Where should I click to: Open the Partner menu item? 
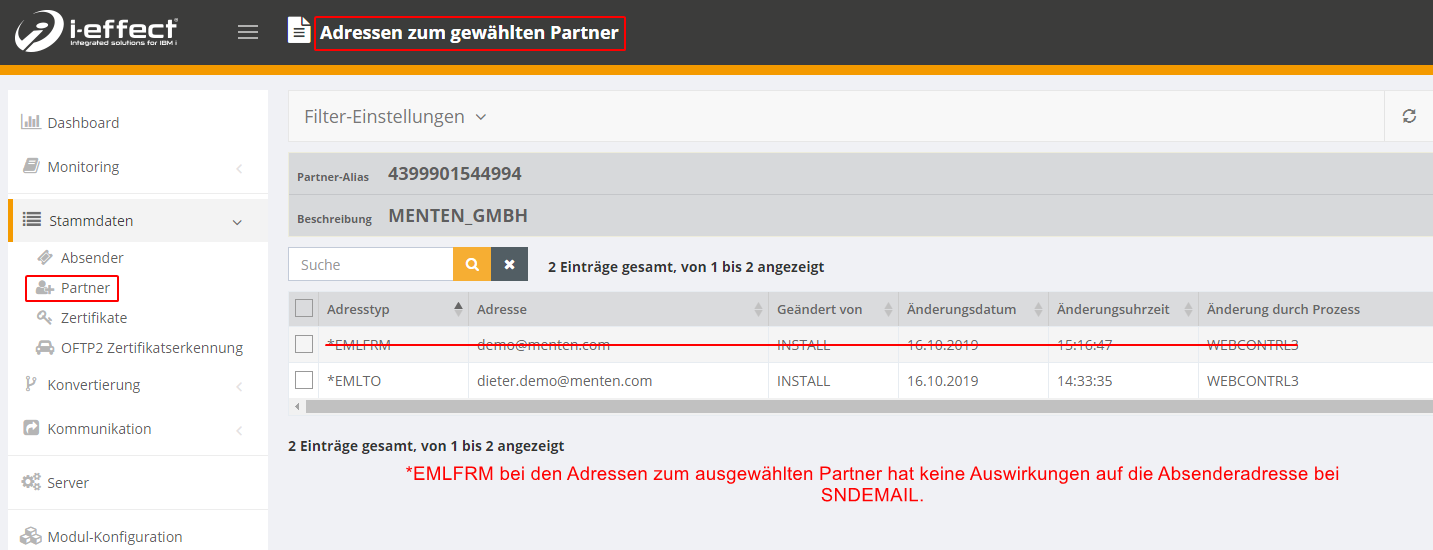85,288
